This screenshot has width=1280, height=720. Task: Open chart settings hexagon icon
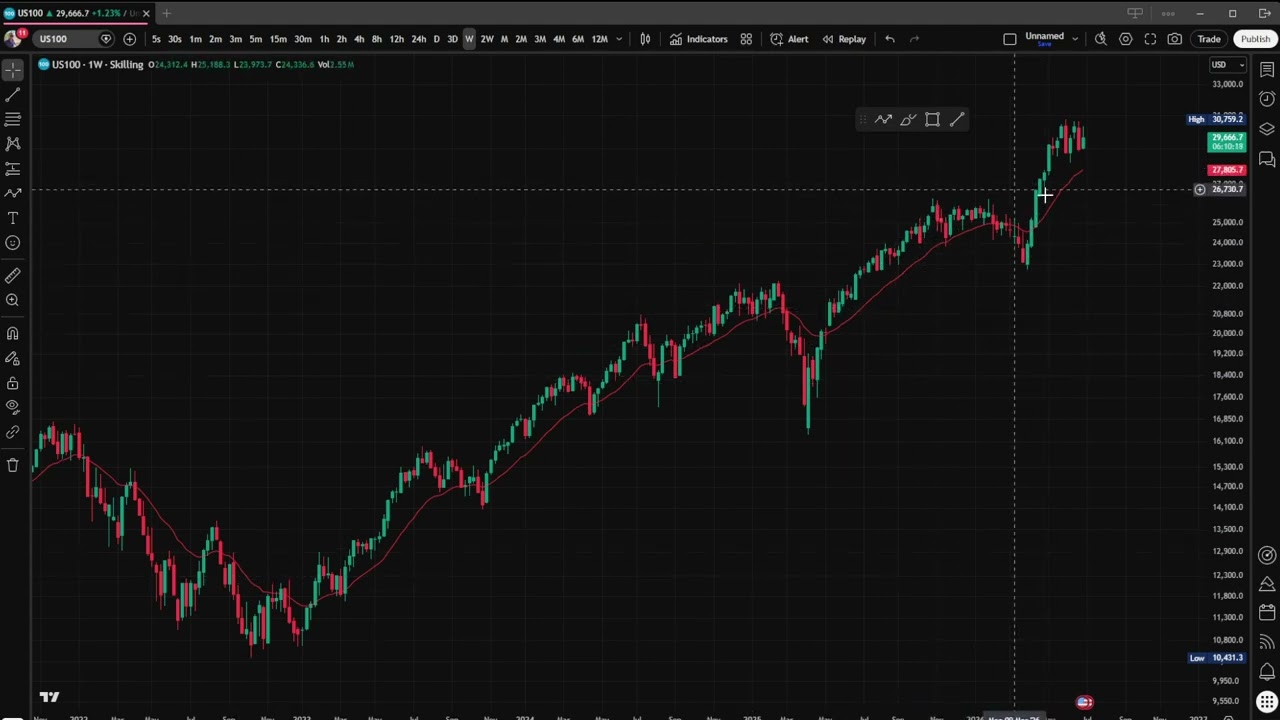[1126, 39]
